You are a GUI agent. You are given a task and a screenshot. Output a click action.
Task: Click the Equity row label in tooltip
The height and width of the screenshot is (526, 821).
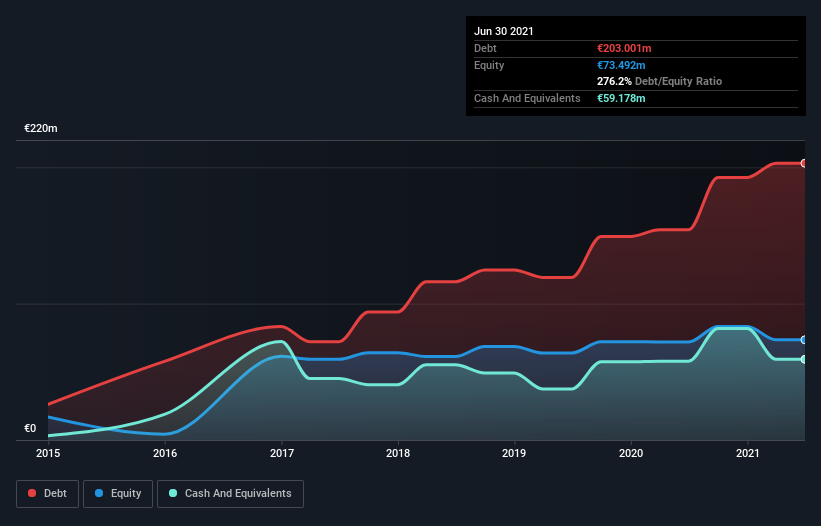[x=489, y=65]
